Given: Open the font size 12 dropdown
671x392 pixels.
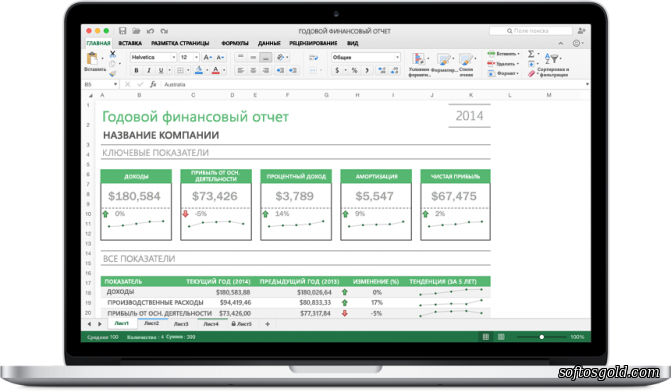Looking at the screenshot, I should click(189, 57).
